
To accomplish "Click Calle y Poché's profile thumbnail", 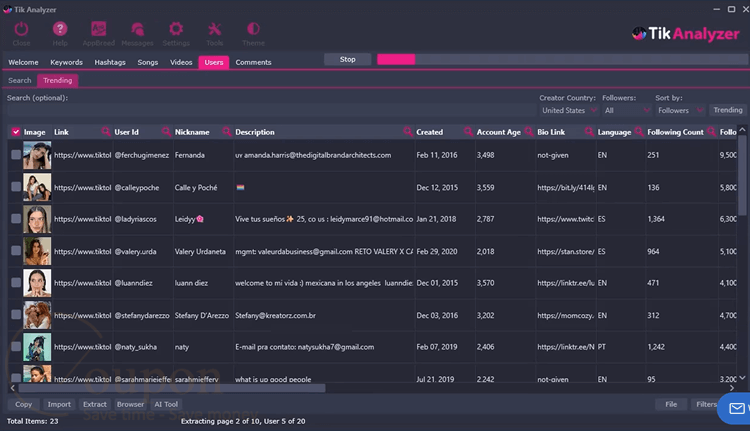I will 37,187.
